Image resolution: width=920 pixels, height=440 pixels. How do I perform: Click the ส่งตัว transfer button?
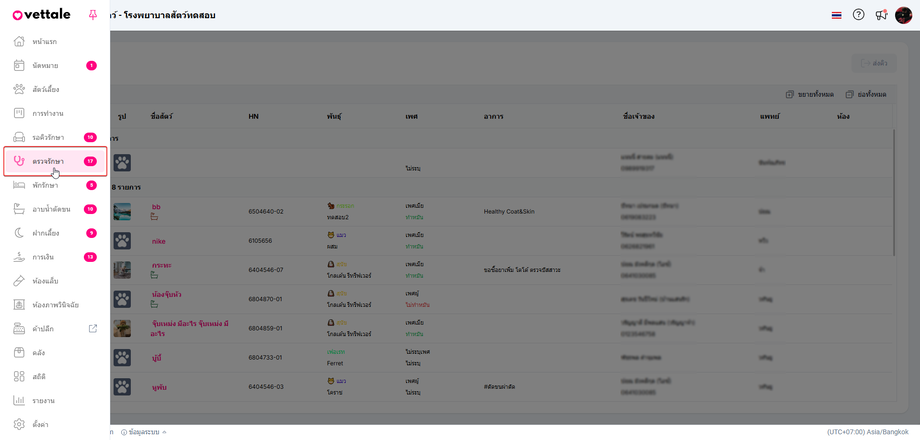[874, 63]
